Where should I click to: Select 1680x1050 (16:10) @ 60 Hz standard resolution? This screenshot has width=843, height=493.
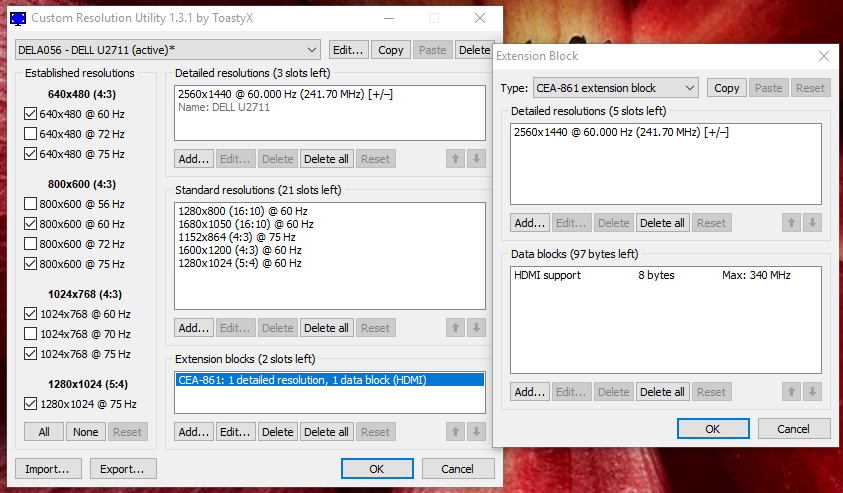(245, 224)
